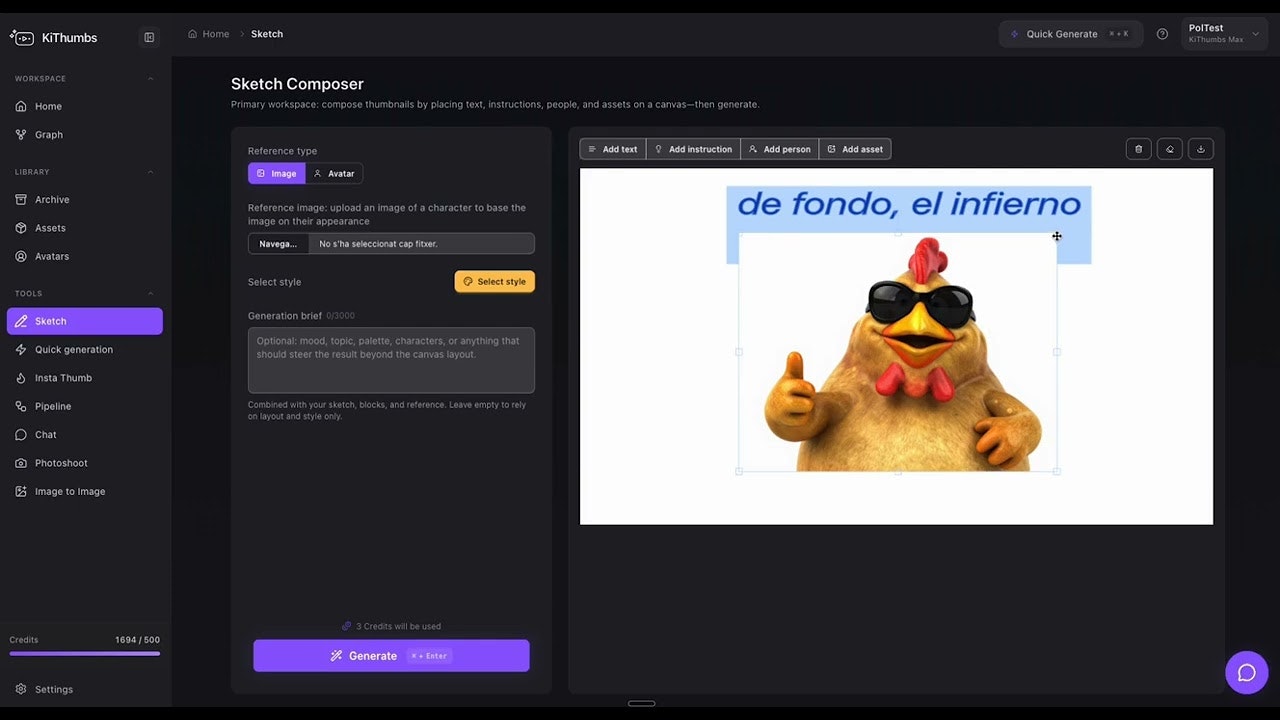Click the Quick generation lightning icon

[22, 350]
